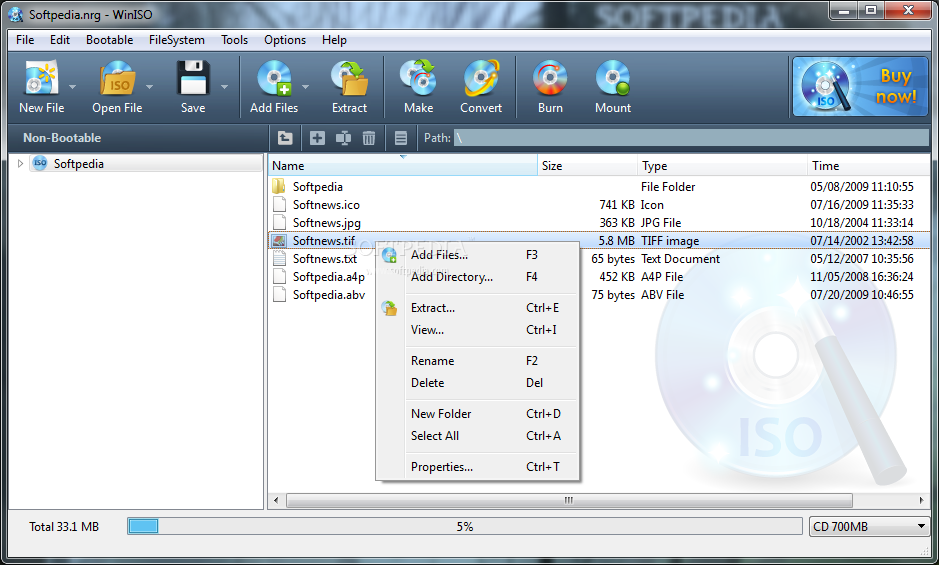Click the Make disc image icon
Screen dimensions: 939x565
click(419, 78)
